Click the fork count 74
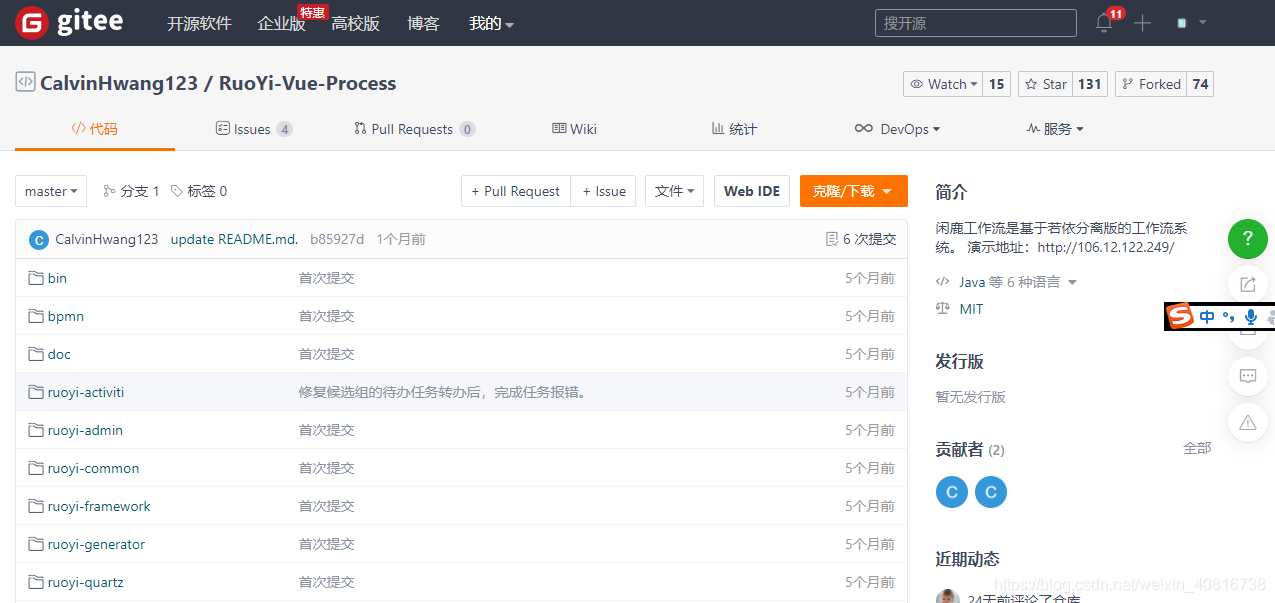This screenshot has width=1275, height=603. pyautogui.click(x=1200, y=84)
